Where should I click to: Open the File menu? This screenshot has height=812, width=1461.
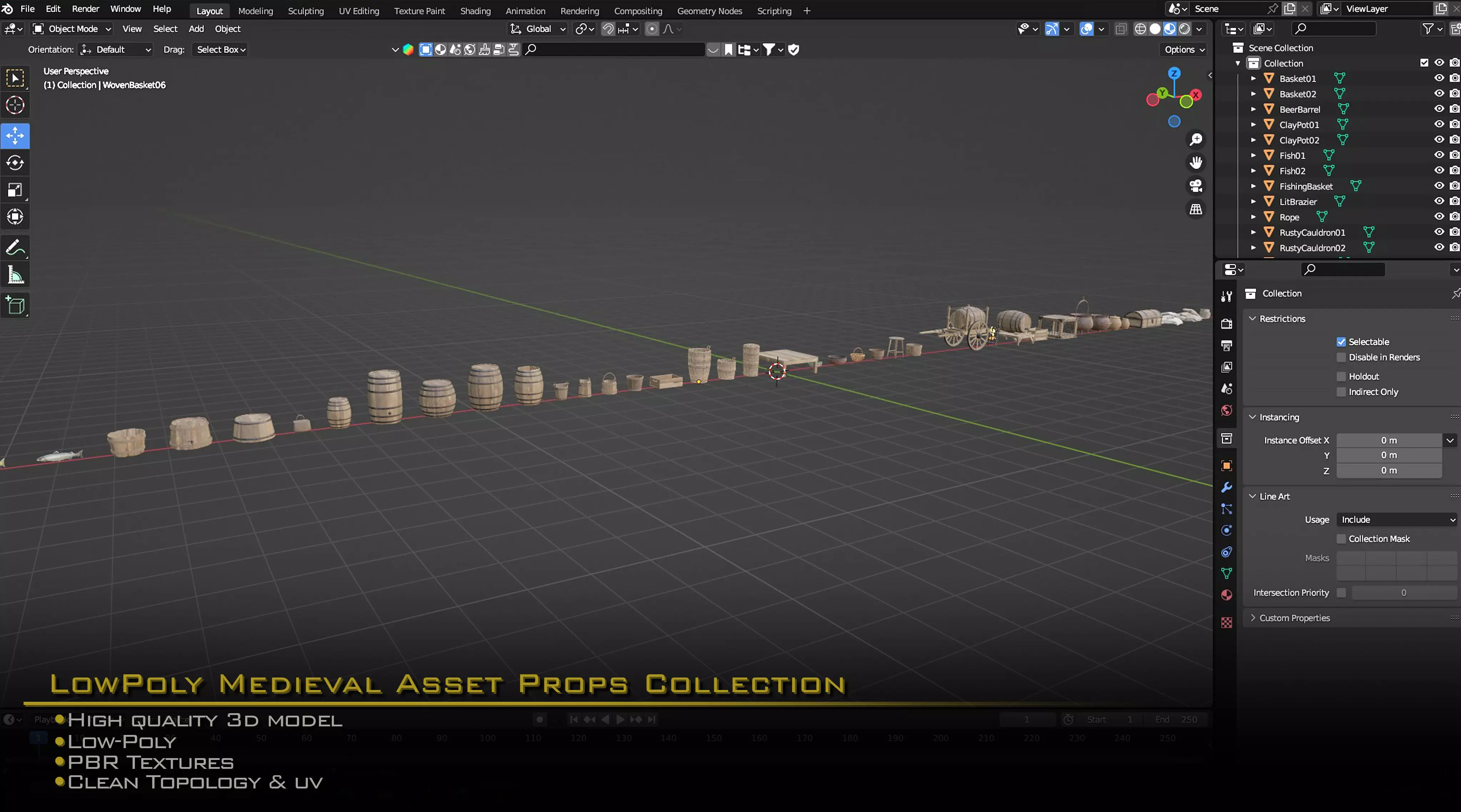tap(27, 9)
